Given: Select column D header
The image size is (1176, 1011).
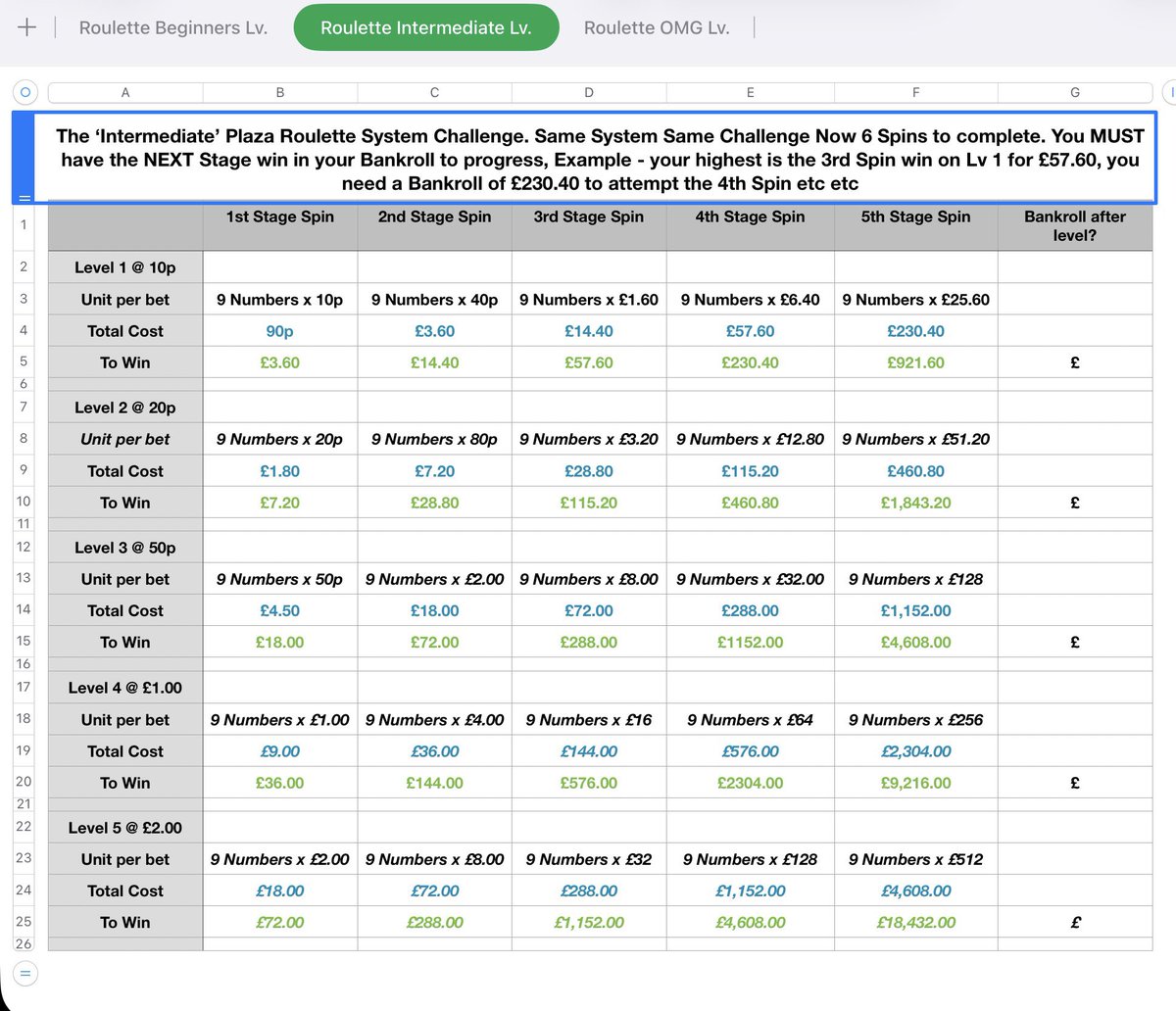Looking at the screenshot, I should (589, 92).
